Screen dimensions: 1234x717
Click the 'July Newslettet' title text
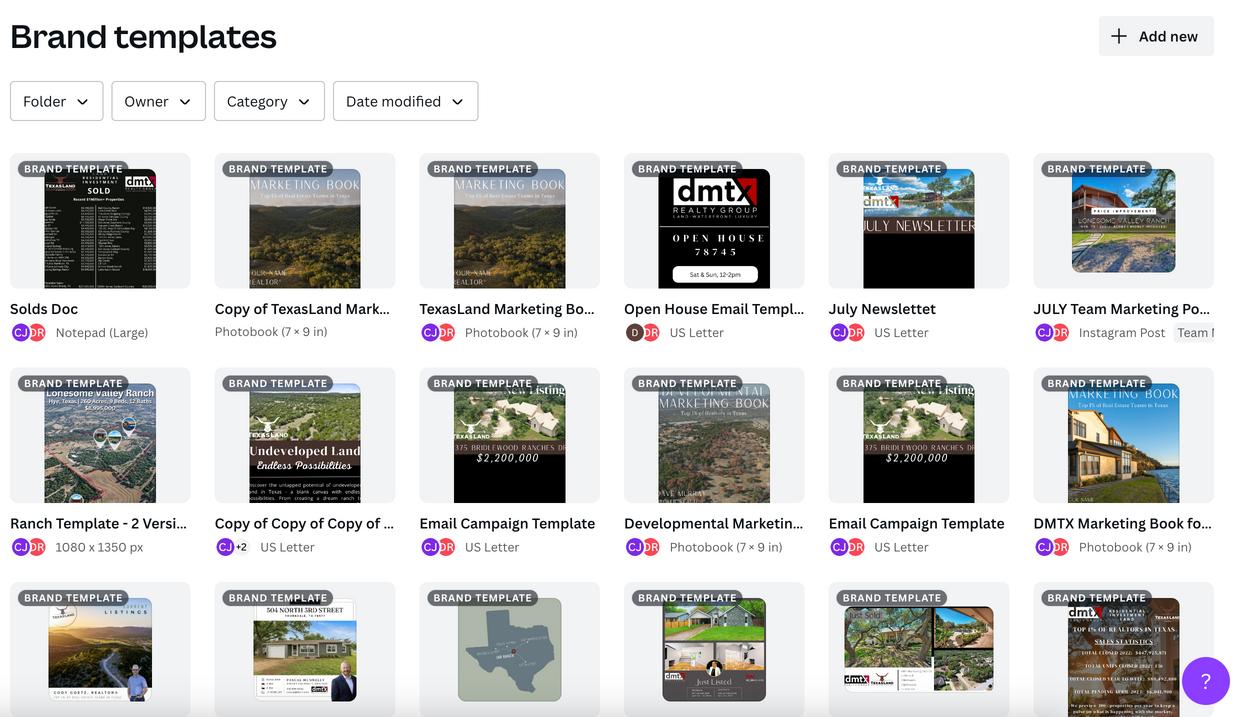pyautogui.click(x=883, y=309)
